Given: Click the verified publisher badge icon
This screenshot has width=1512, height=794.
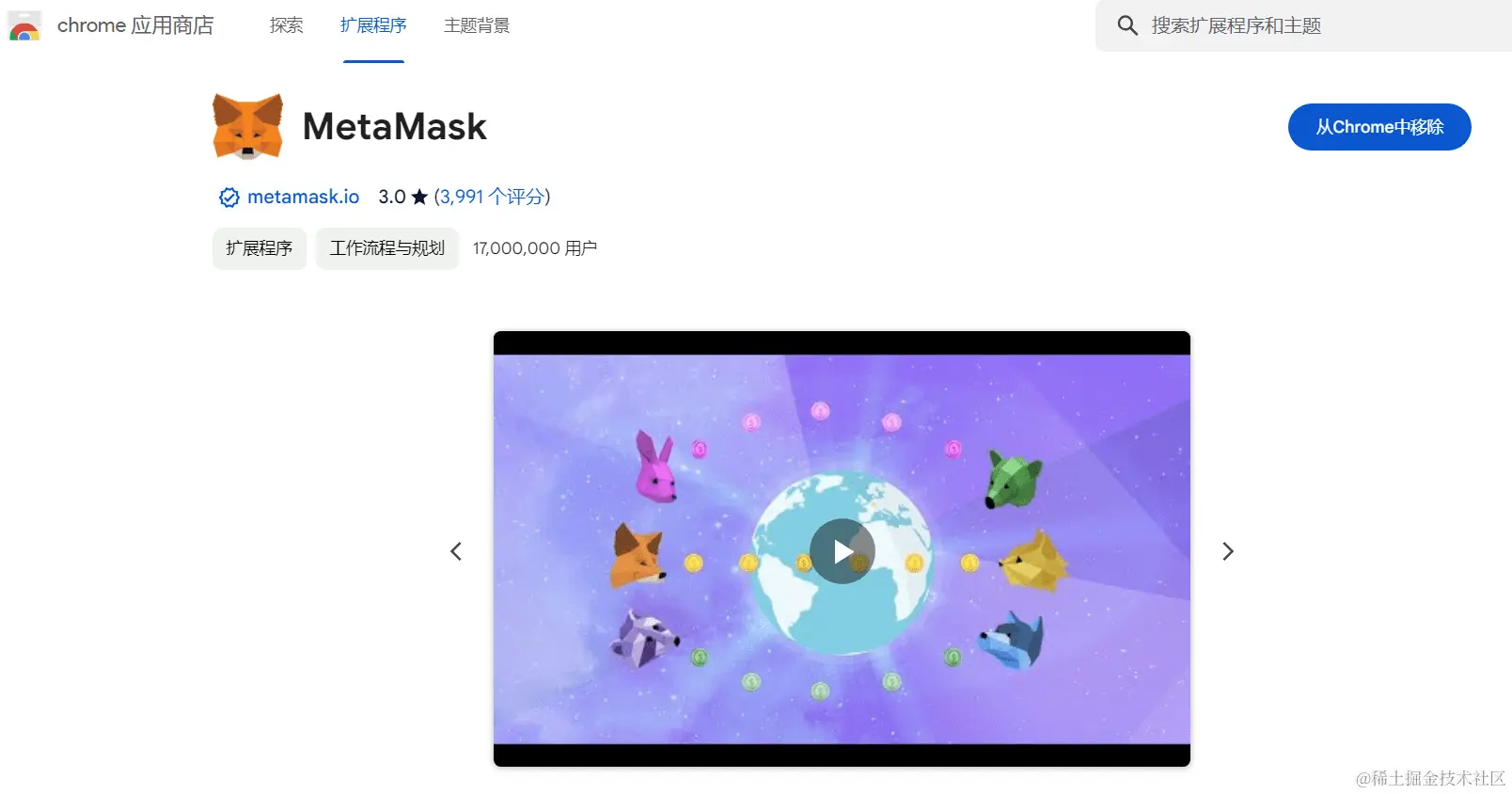Looking at the screenshot, I should [x=228, y=198].
